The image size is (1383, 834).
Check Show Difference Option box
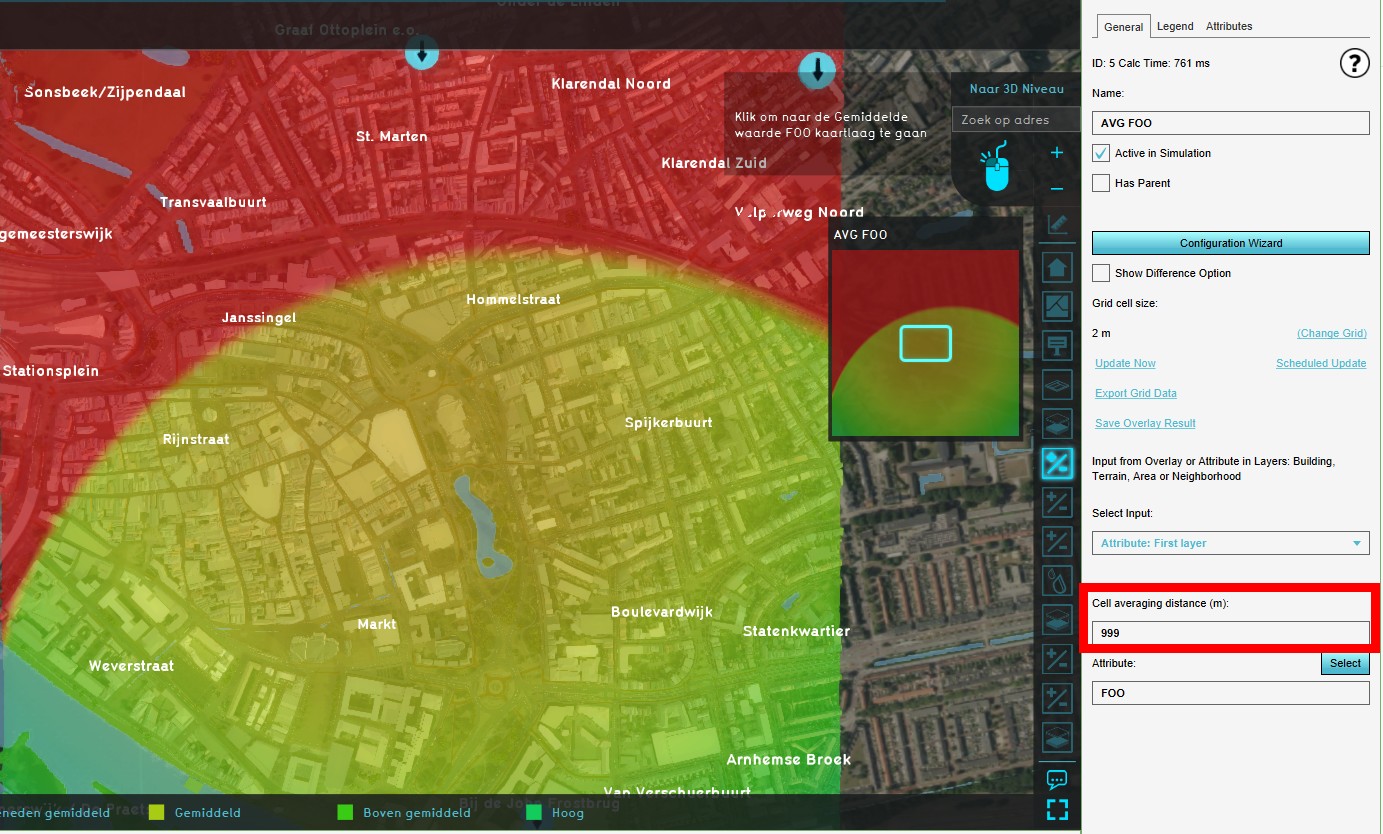click(x=1101, y=273)
